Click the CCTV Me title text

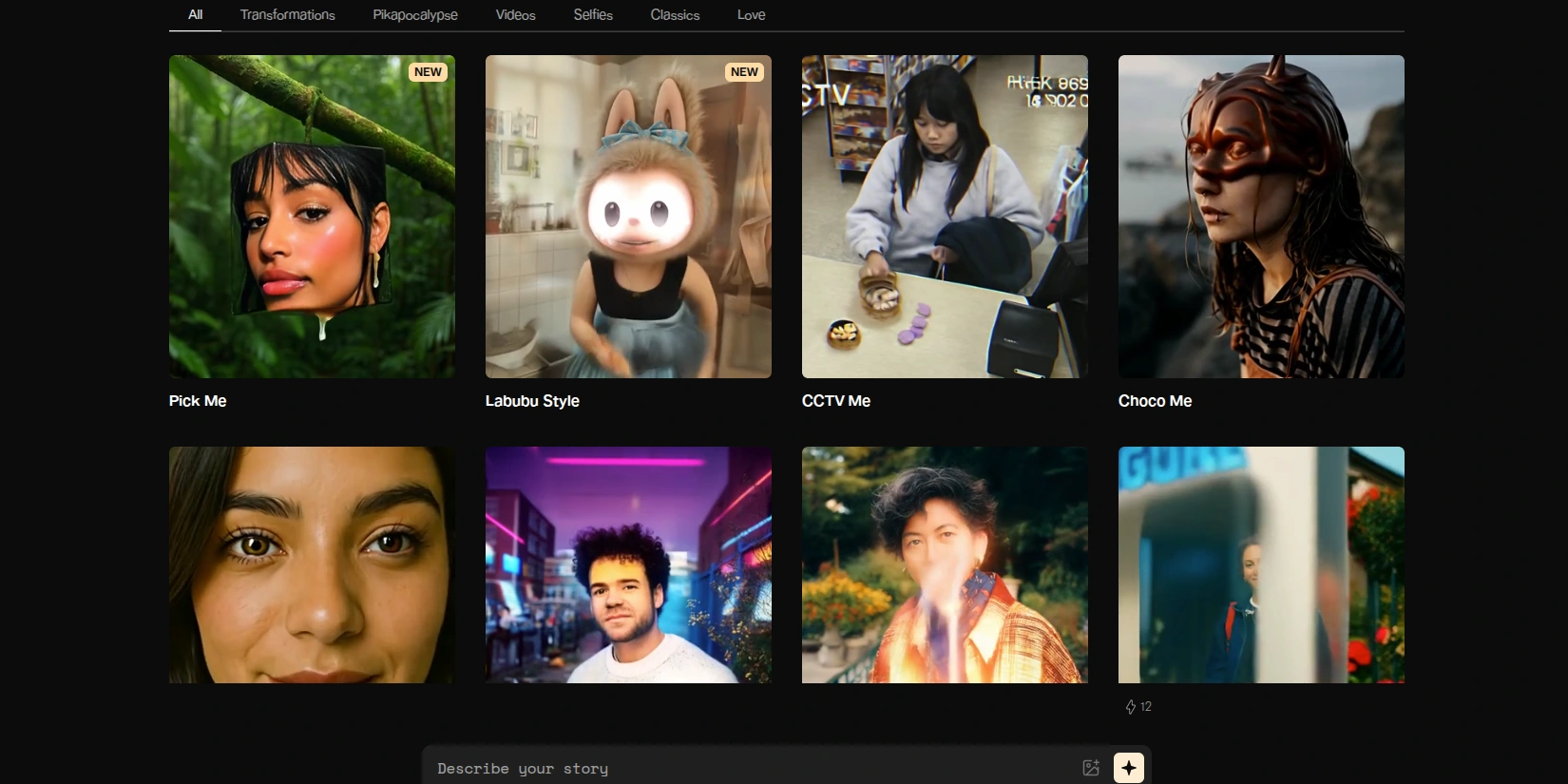coord(835,401)
